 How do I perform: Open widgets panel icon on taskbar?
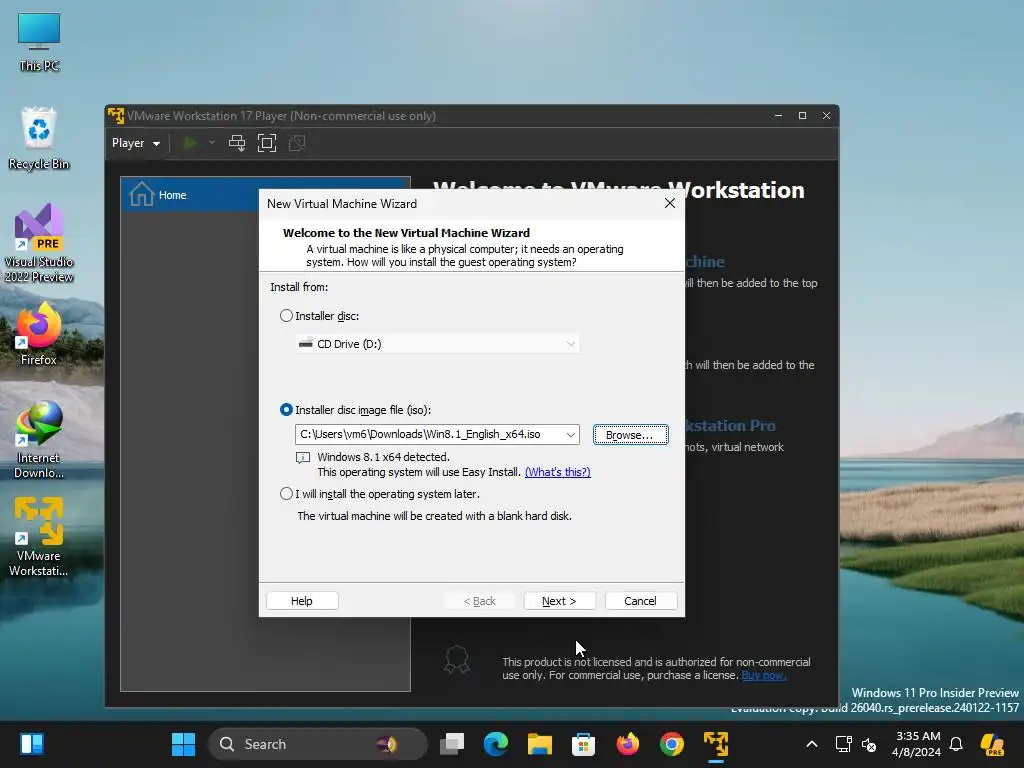pyautogui.click(x=32, y=744)
